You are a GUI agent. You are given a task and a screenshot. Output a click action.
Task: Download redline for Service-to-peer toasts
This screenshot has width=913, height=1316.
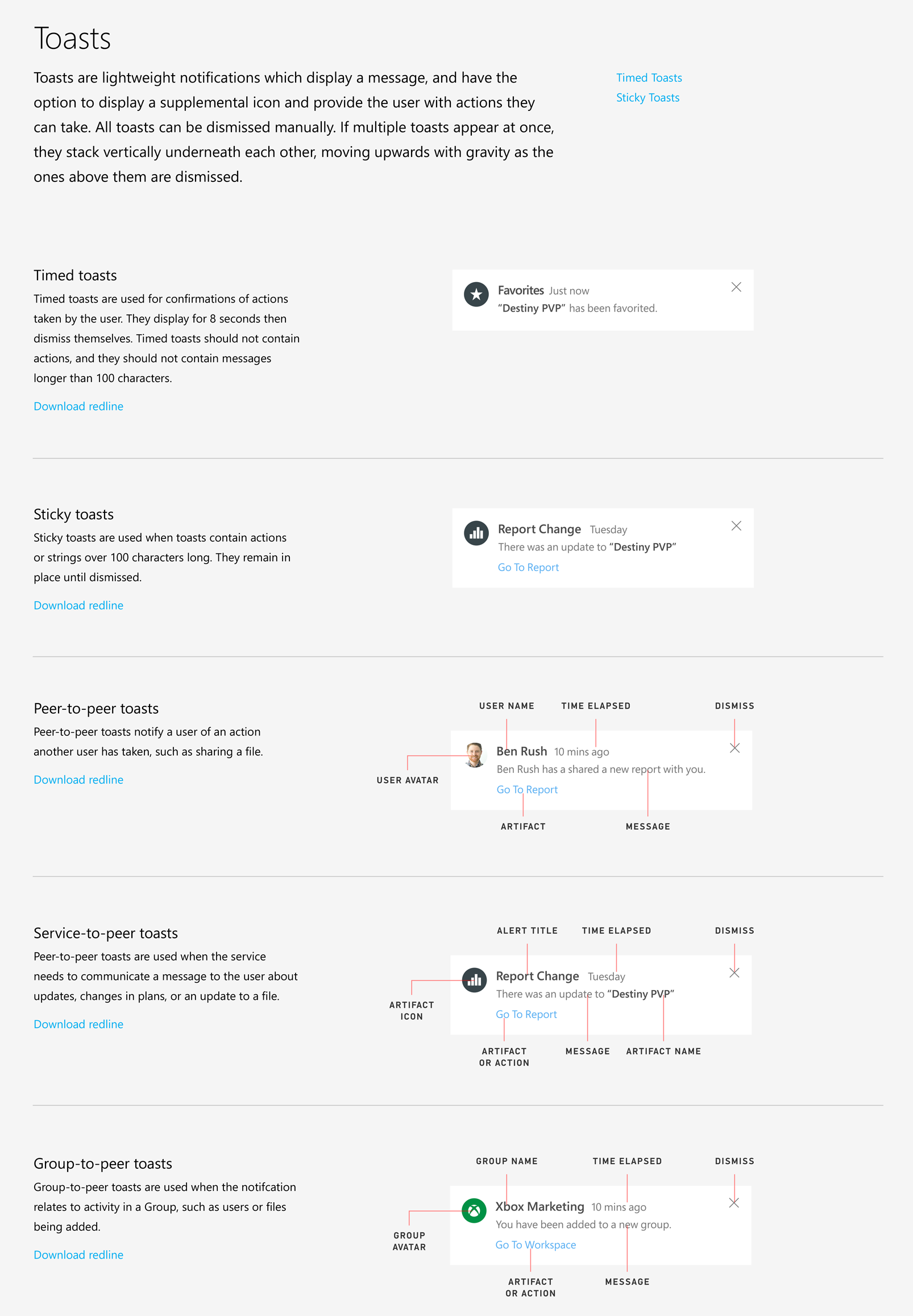click(78, 1024)
